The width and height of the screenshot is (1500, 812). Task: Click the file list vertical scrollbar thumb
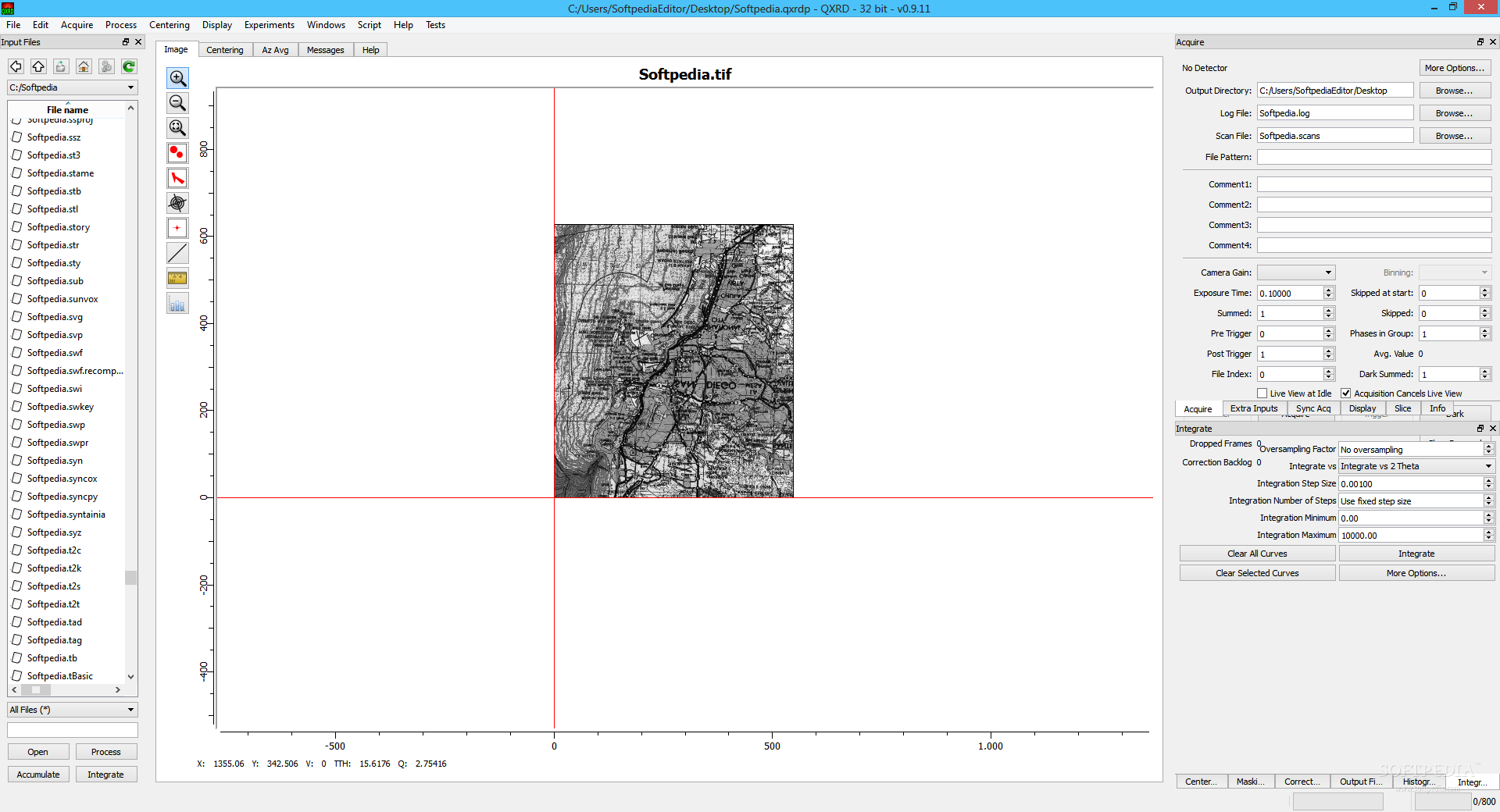point(130,578)
